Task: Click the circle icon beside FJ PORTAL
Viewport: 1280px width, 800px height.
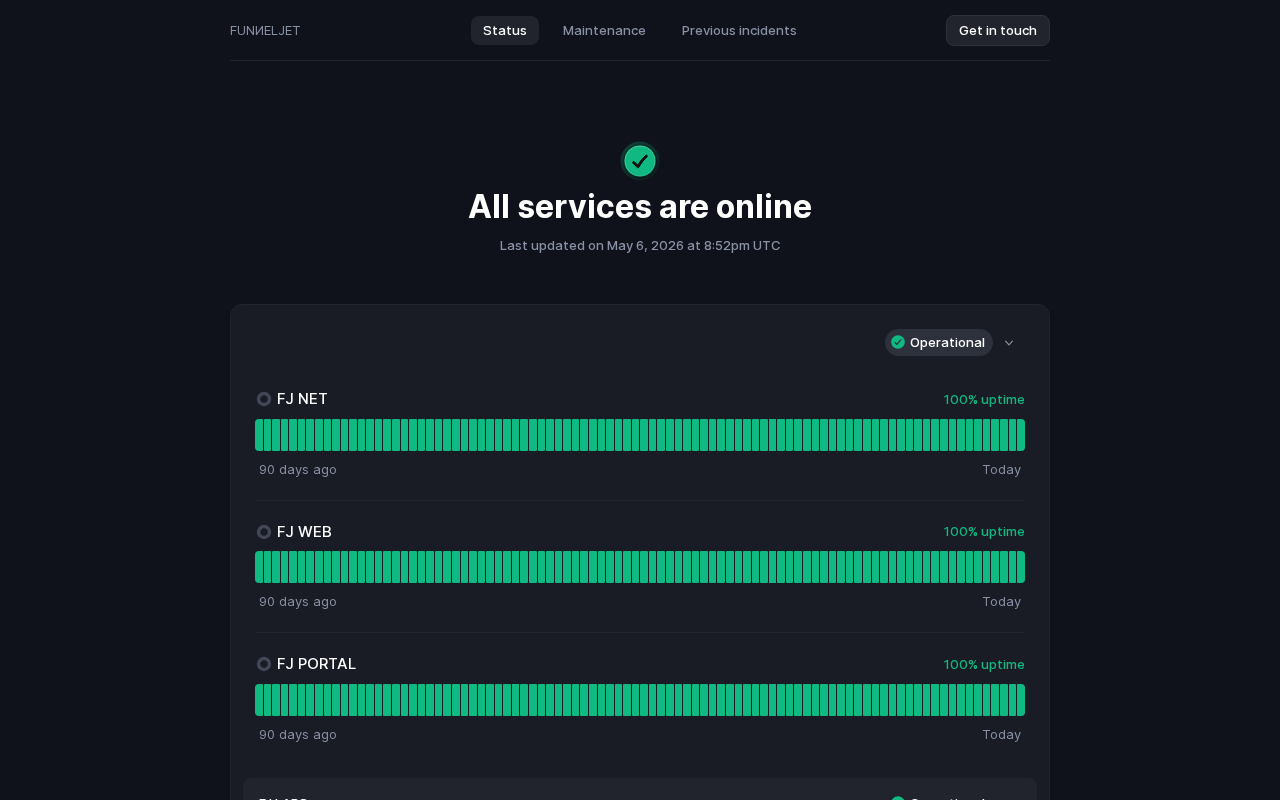Action: [x=264, y=664]
